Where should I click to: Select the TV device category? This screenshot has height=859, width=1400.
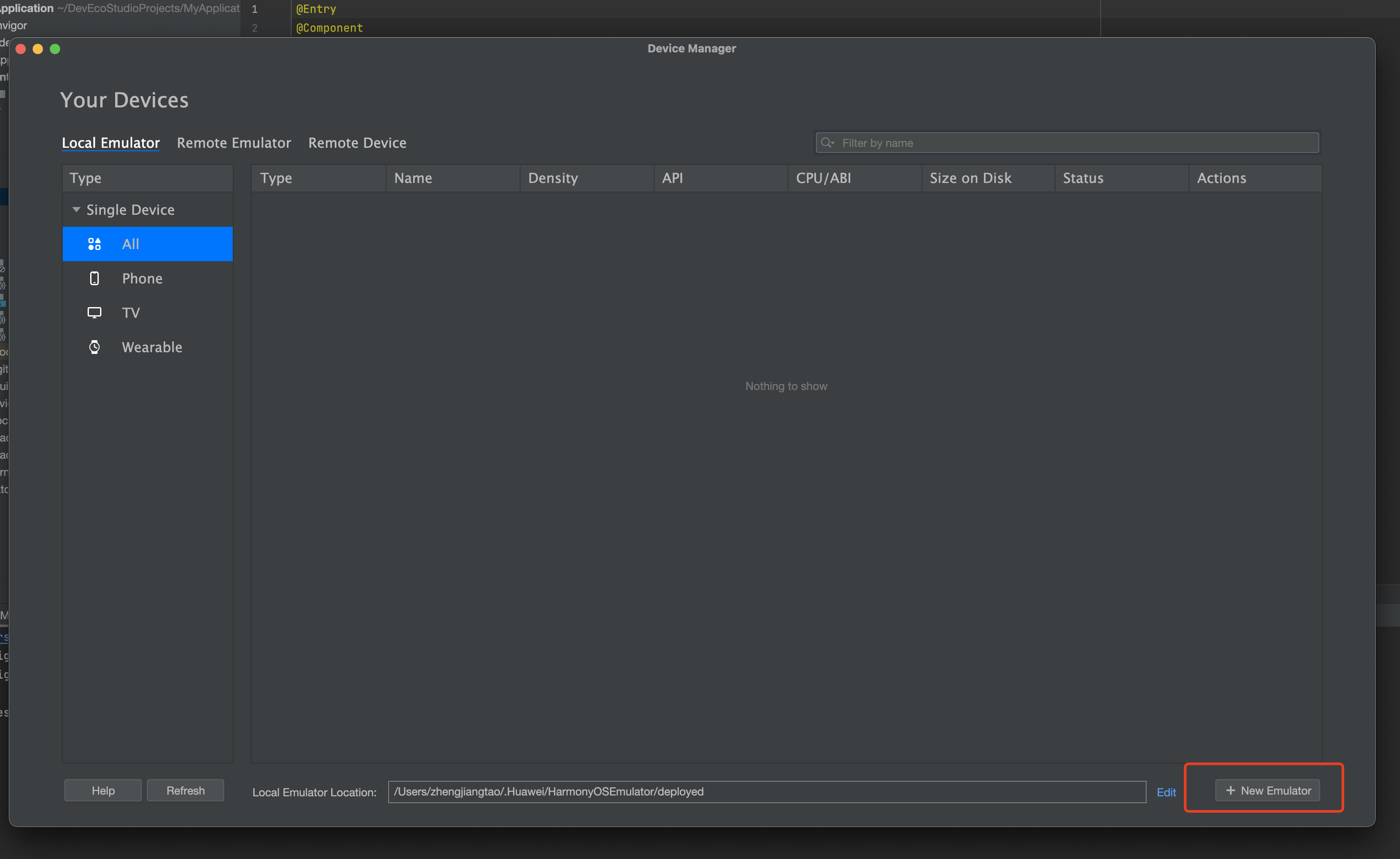pos(131,311)
